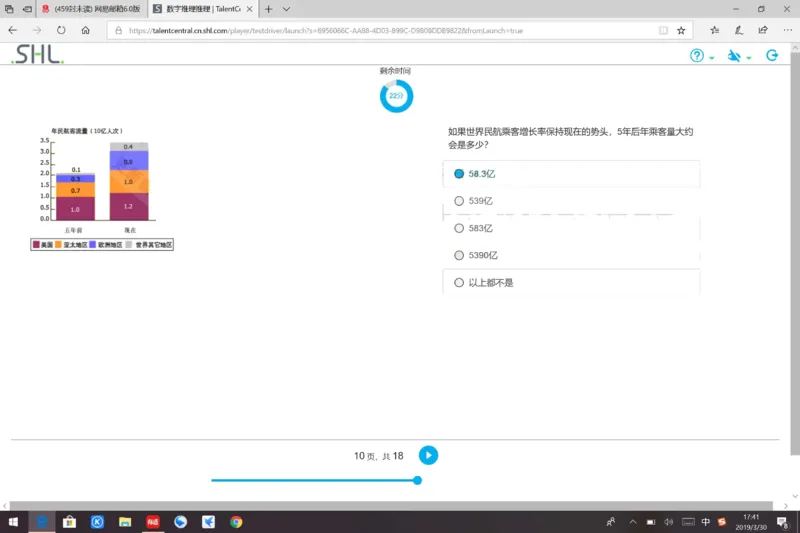The image size is (800, 533).
Task: Click the tabs set aside icon
Action: tap(9, 9)
